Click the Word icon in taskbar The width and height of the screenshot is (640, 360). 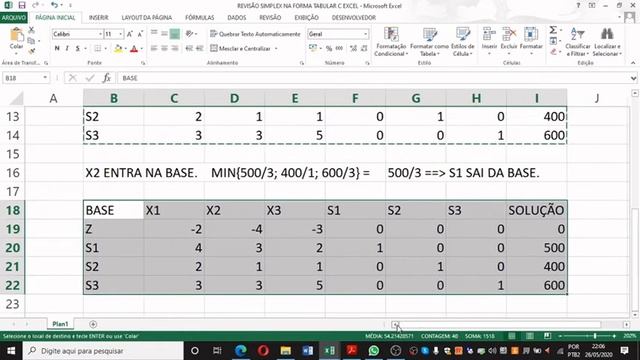pyautogui.click(x=308, y=351)
